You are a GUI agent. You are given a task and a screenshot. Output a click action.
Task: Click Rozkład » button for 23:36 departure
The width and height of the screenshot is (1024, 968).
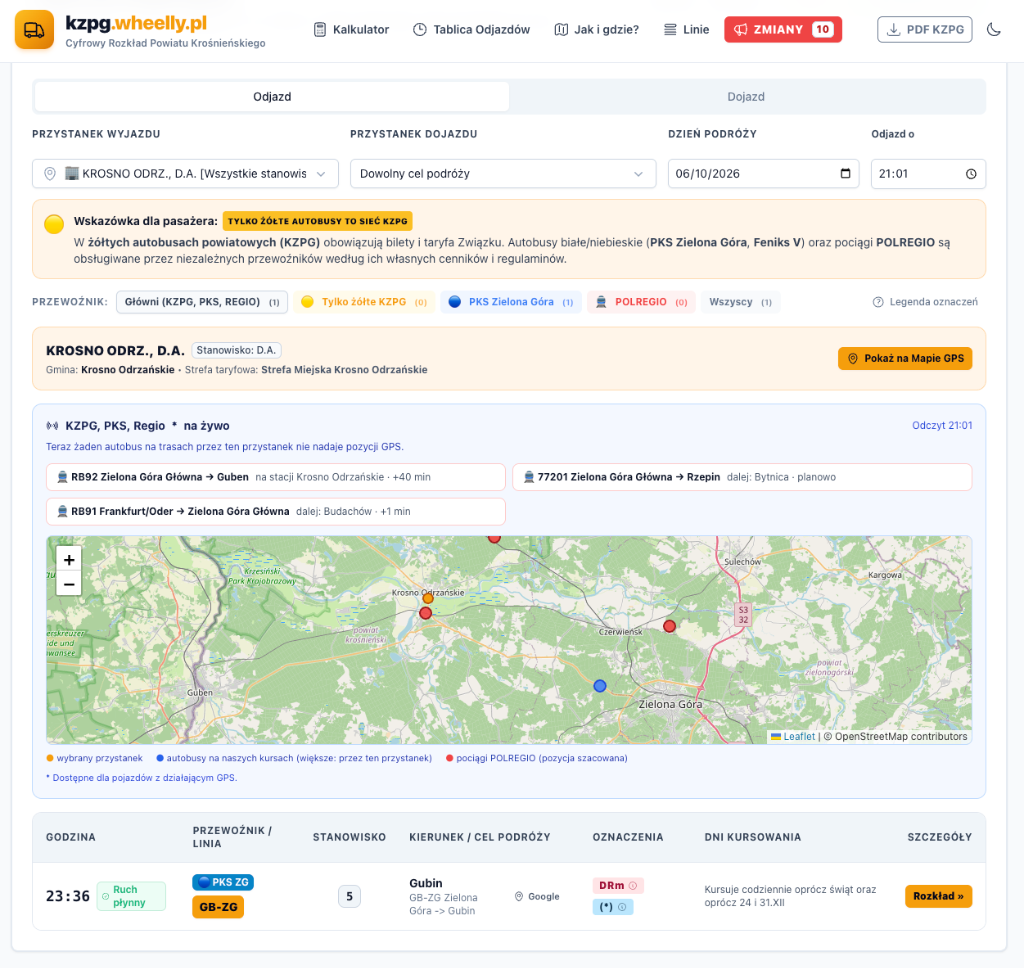coord(938,896)
